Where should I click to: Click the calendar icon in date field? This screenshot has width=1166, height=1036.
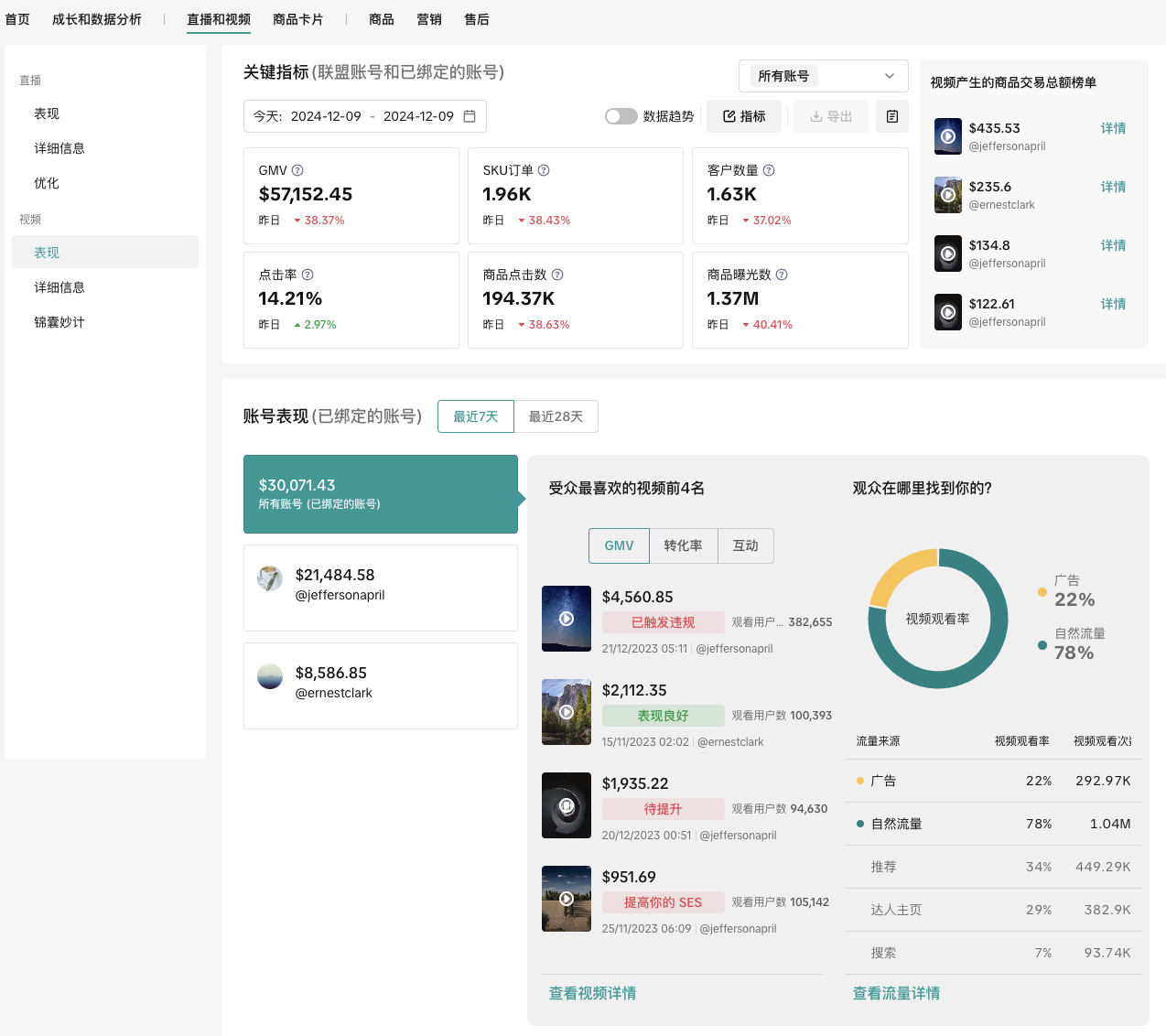(x=470, y=116)
